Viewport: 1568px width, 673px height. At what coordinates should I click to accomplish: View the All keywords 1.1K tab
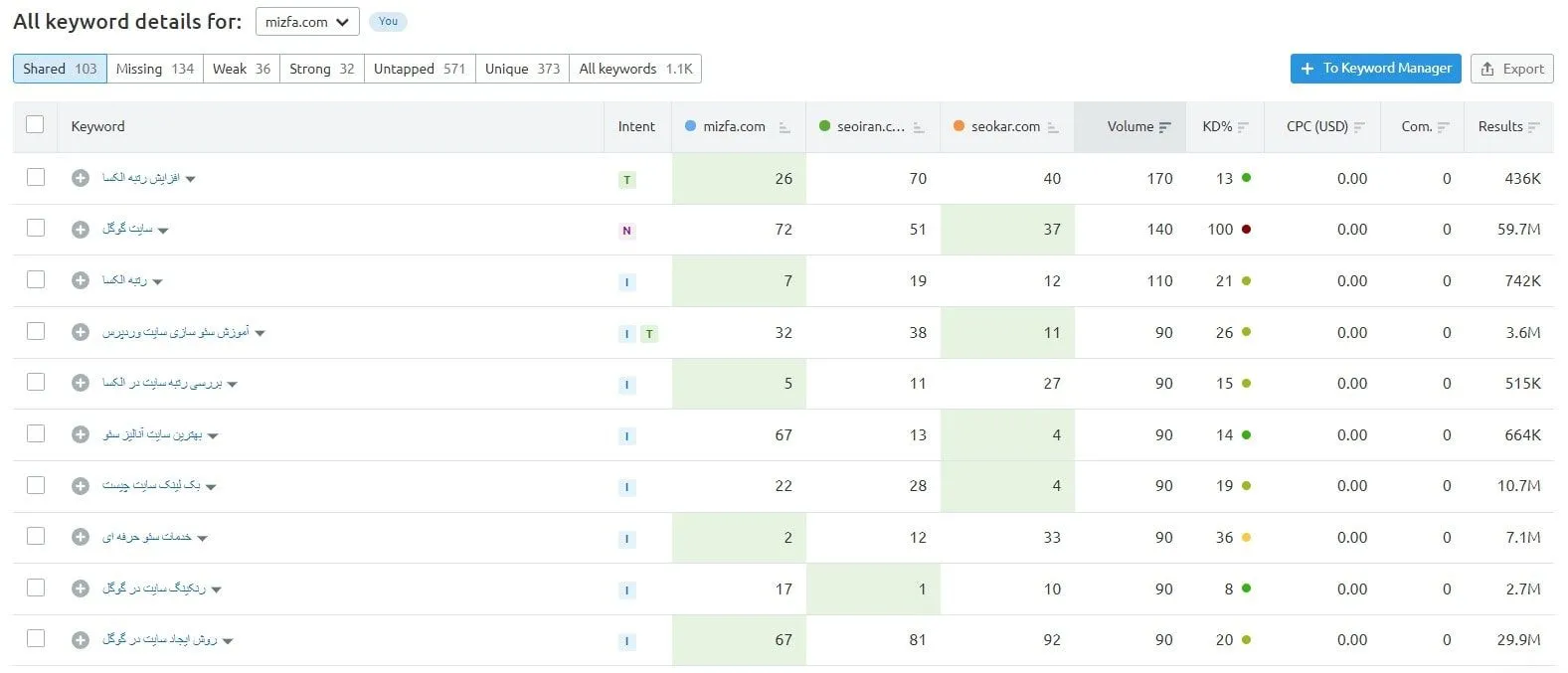[x=635, y=69]
